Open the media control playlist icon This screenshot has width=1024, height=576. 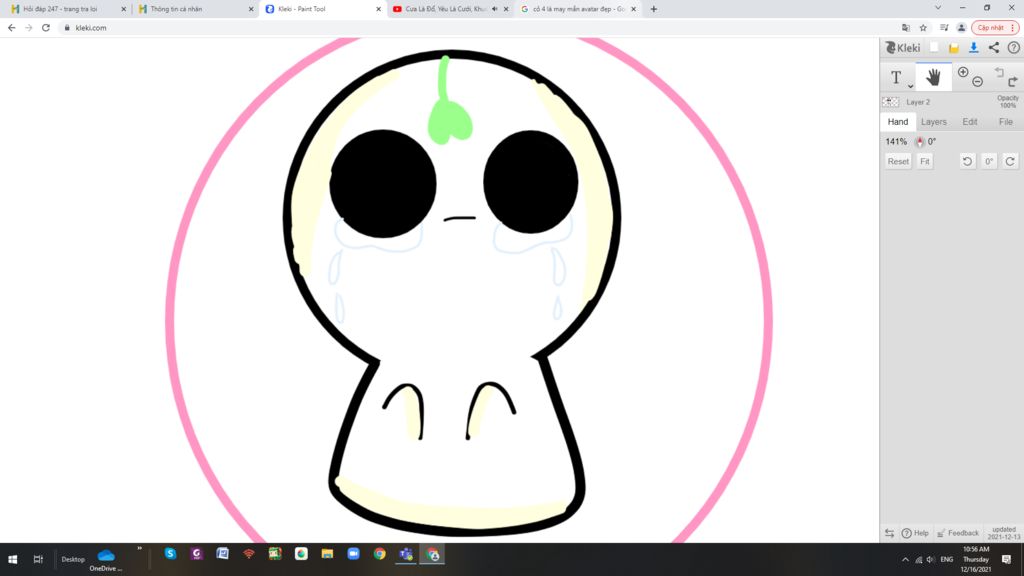(x=944, y=27)
